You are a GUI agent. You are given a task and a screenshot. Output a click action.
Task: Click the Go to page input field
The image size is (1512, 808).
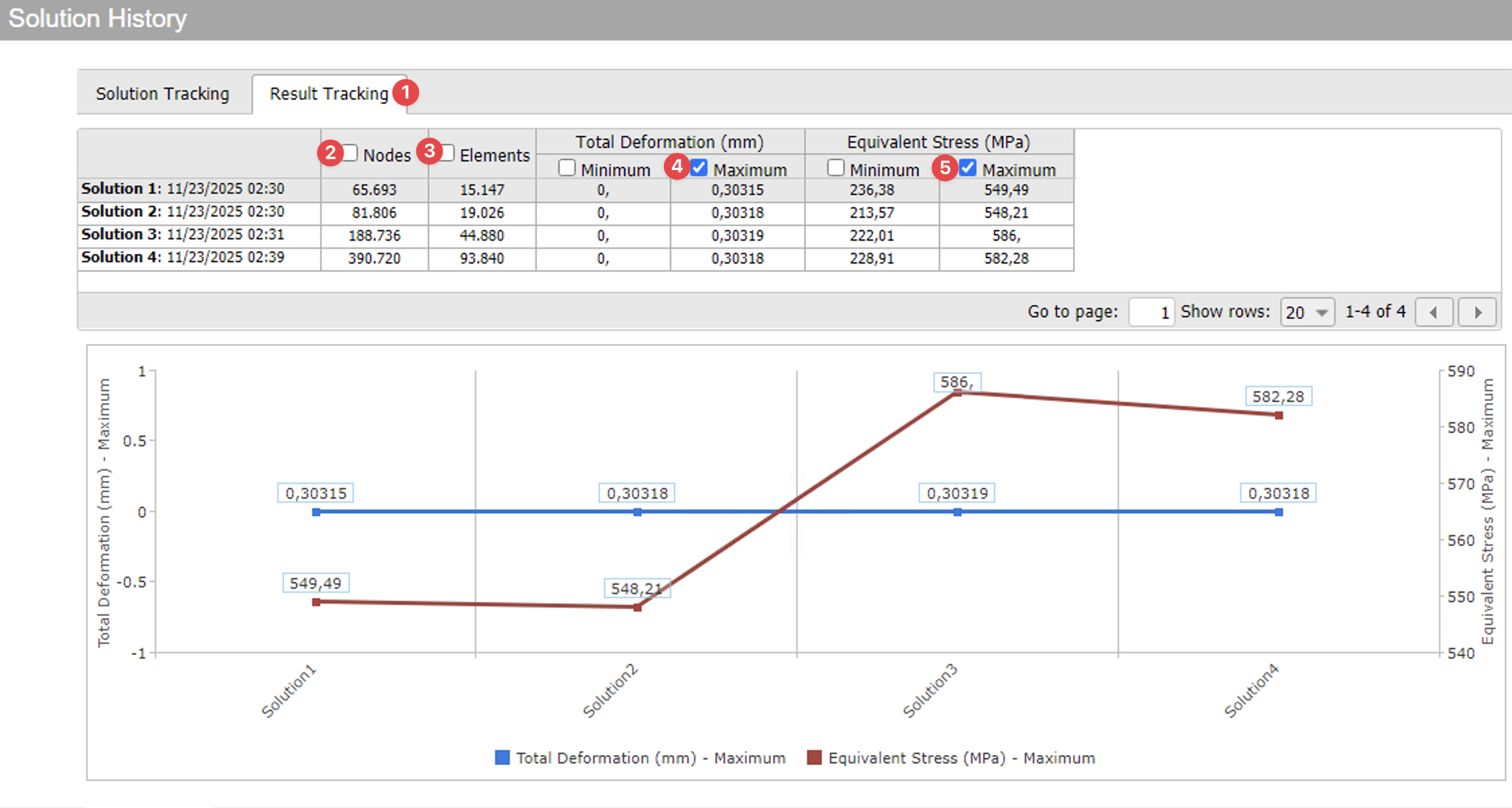point(1151,312)
